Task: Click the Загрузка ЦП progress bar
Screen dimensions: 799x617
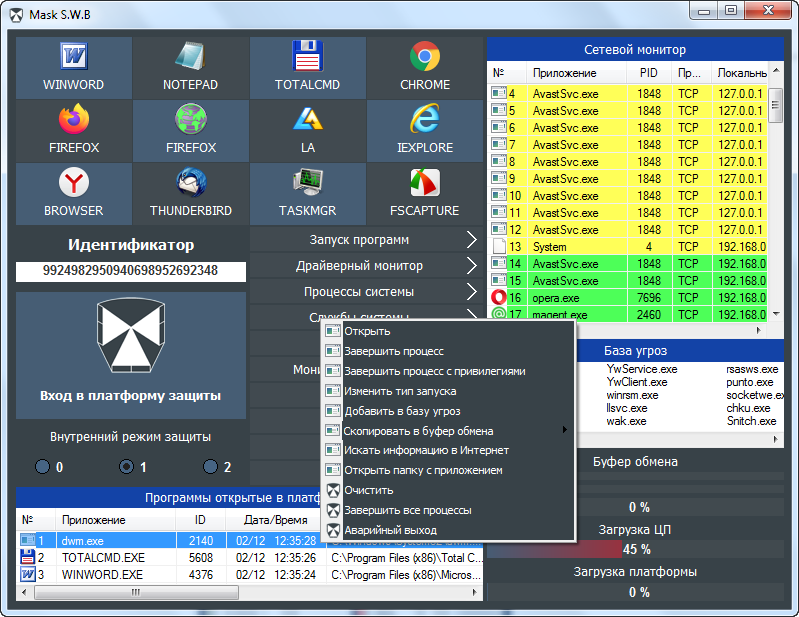Action: pyautogui.click(x=636, y=549)
